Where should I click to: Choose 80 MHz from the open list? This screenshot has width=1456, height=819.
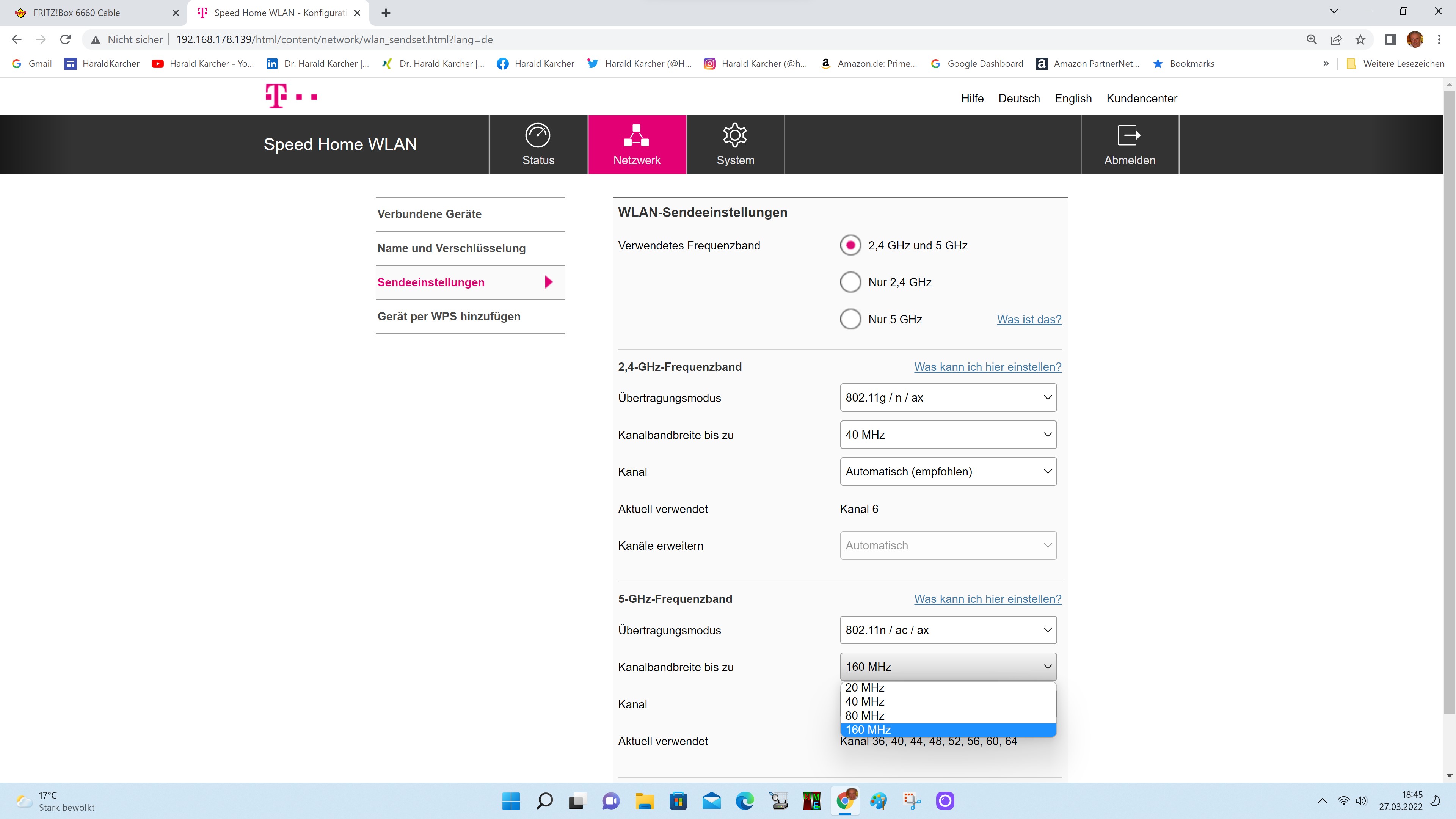click(865, 715)
